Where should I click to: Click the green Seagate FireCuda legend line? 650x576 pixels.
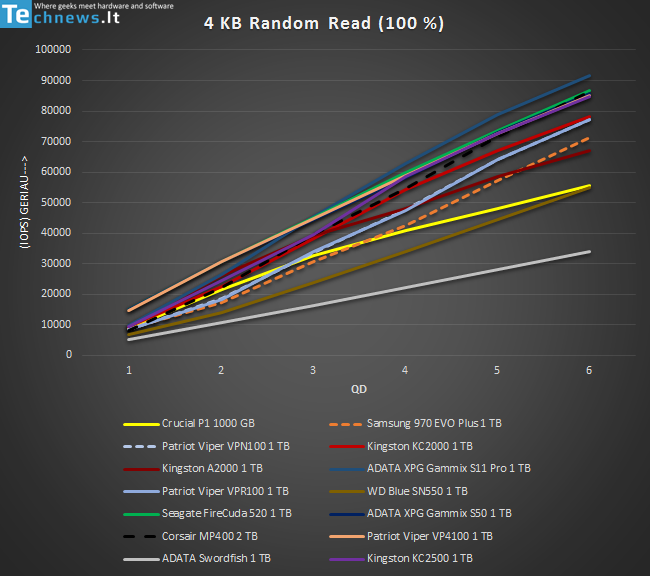[x=141, y=514]
